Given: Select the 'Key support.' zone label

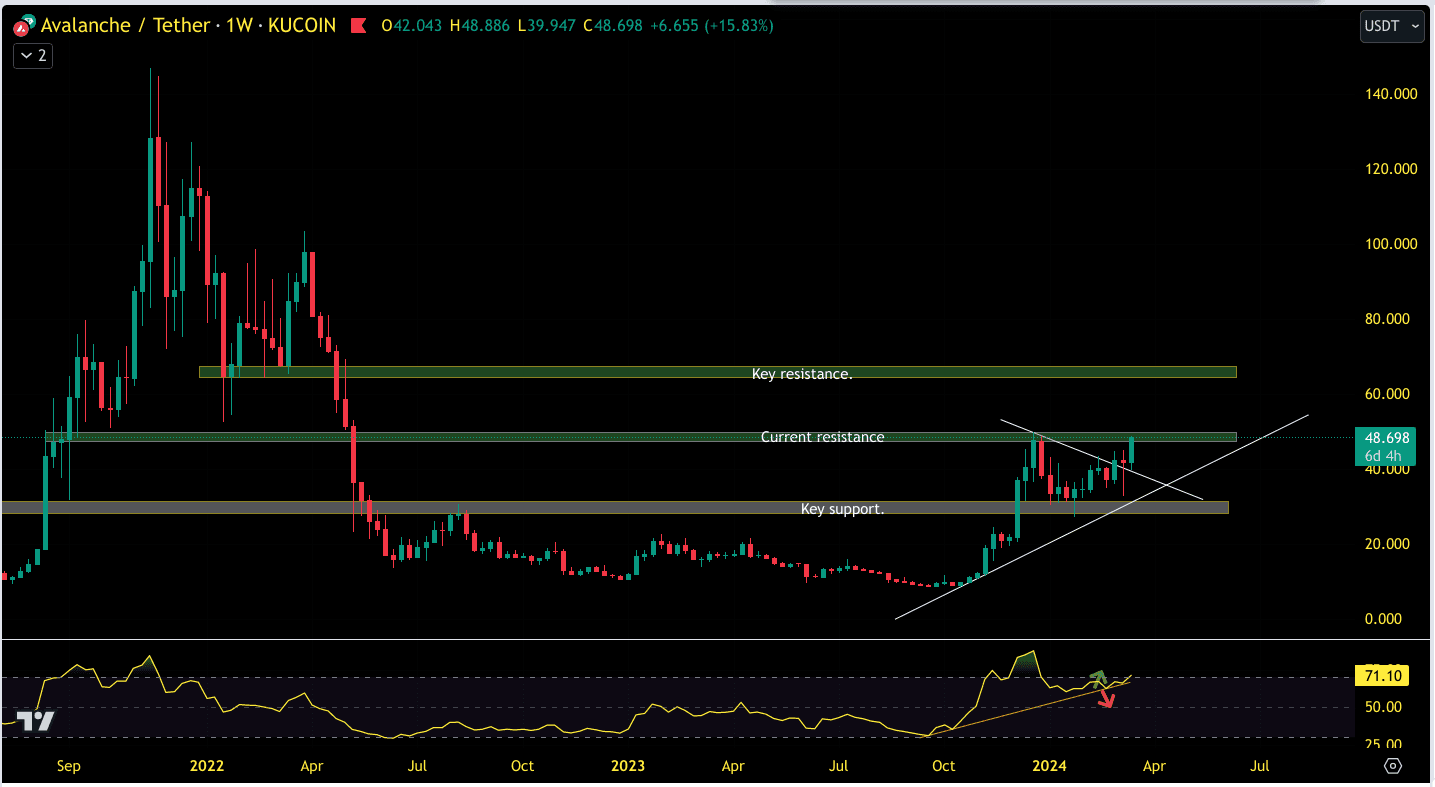Looking at the screenshot, I should (843, 509).
